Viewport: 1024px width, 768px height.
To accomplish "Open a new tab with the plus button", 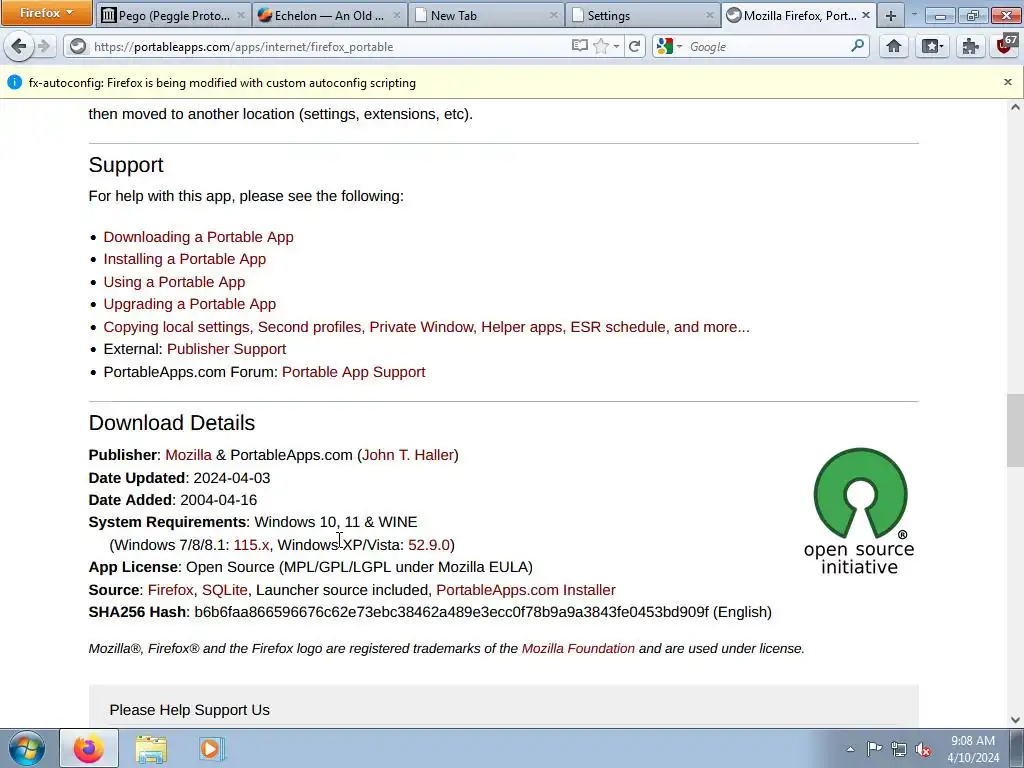I will 890,16.
